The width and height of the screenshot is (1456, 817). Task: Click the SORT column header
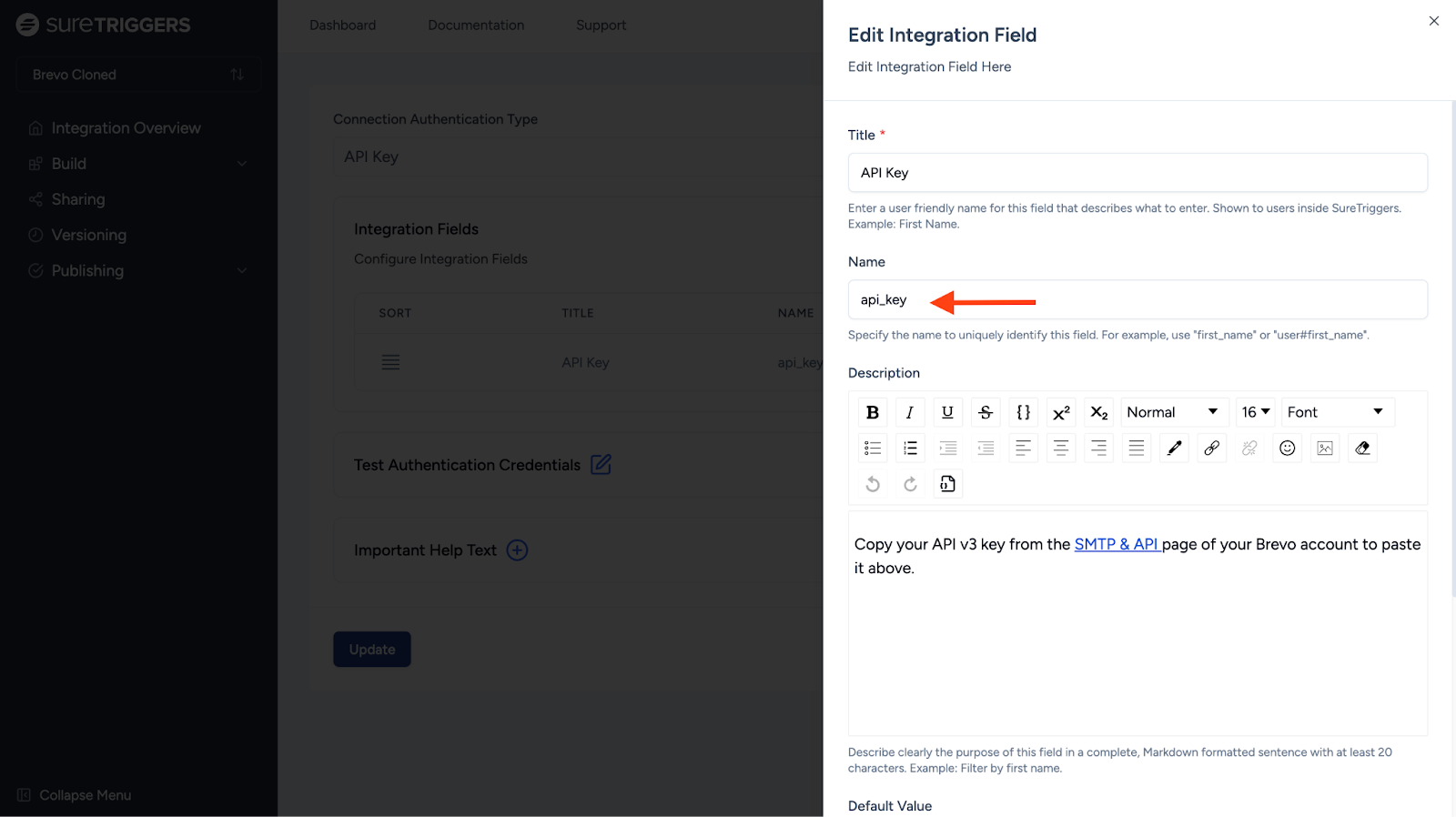point(395,313)
